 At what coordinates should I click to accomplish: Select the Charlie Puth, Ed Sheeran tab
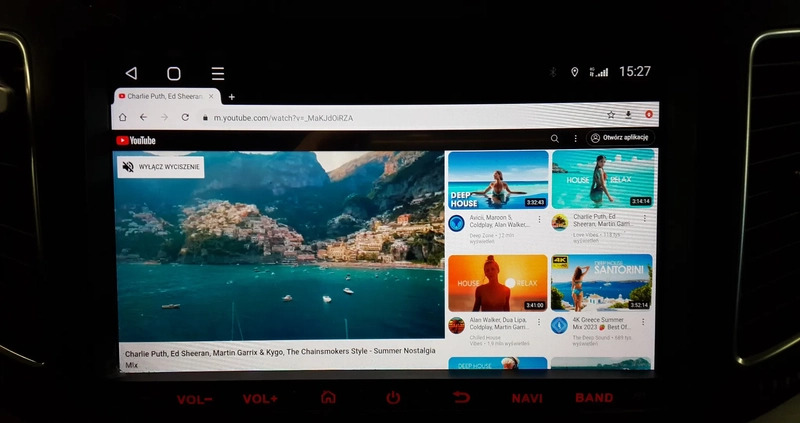coord(167,96)
